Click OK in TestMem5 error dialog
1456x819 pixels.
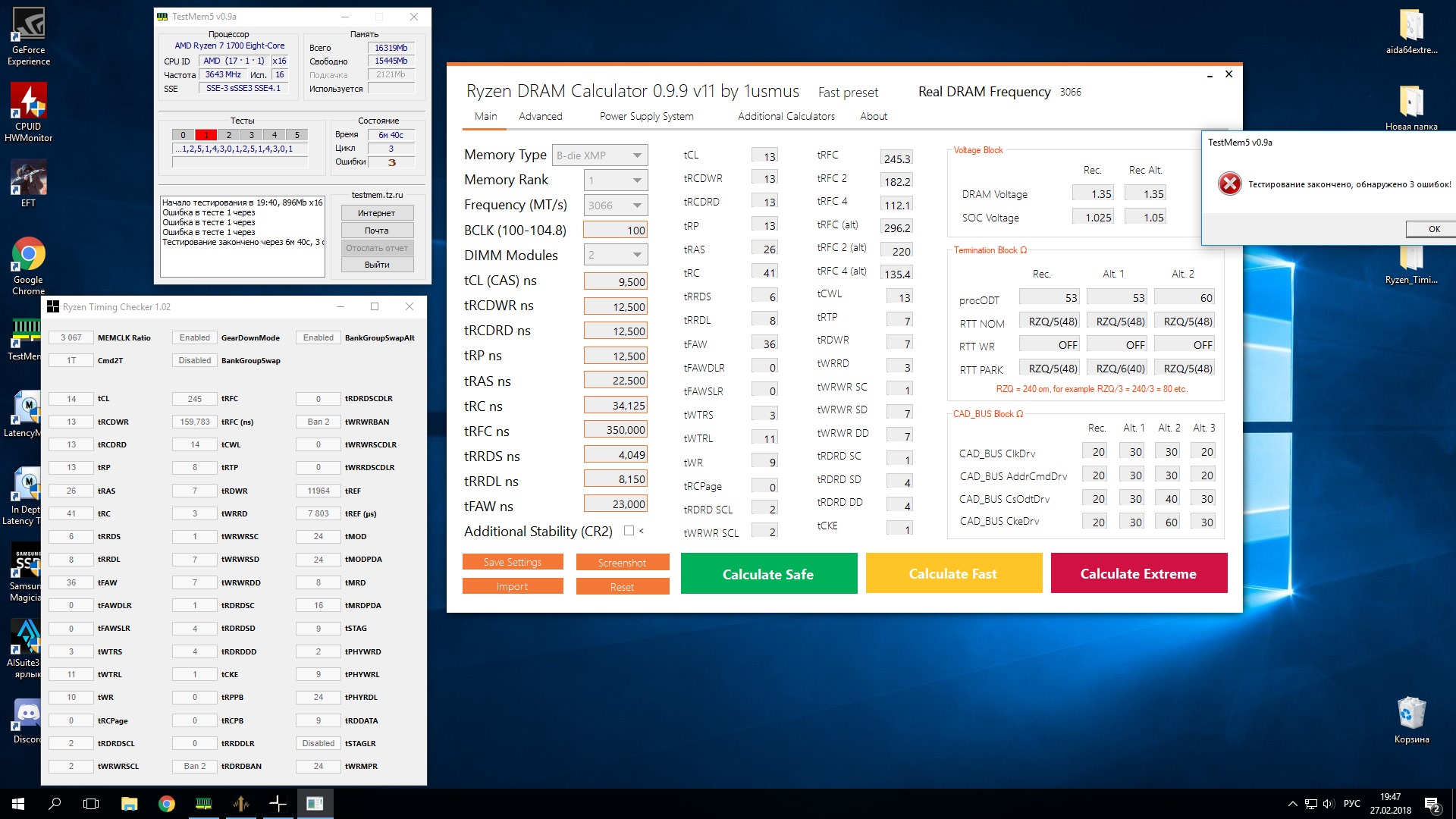1432,229
